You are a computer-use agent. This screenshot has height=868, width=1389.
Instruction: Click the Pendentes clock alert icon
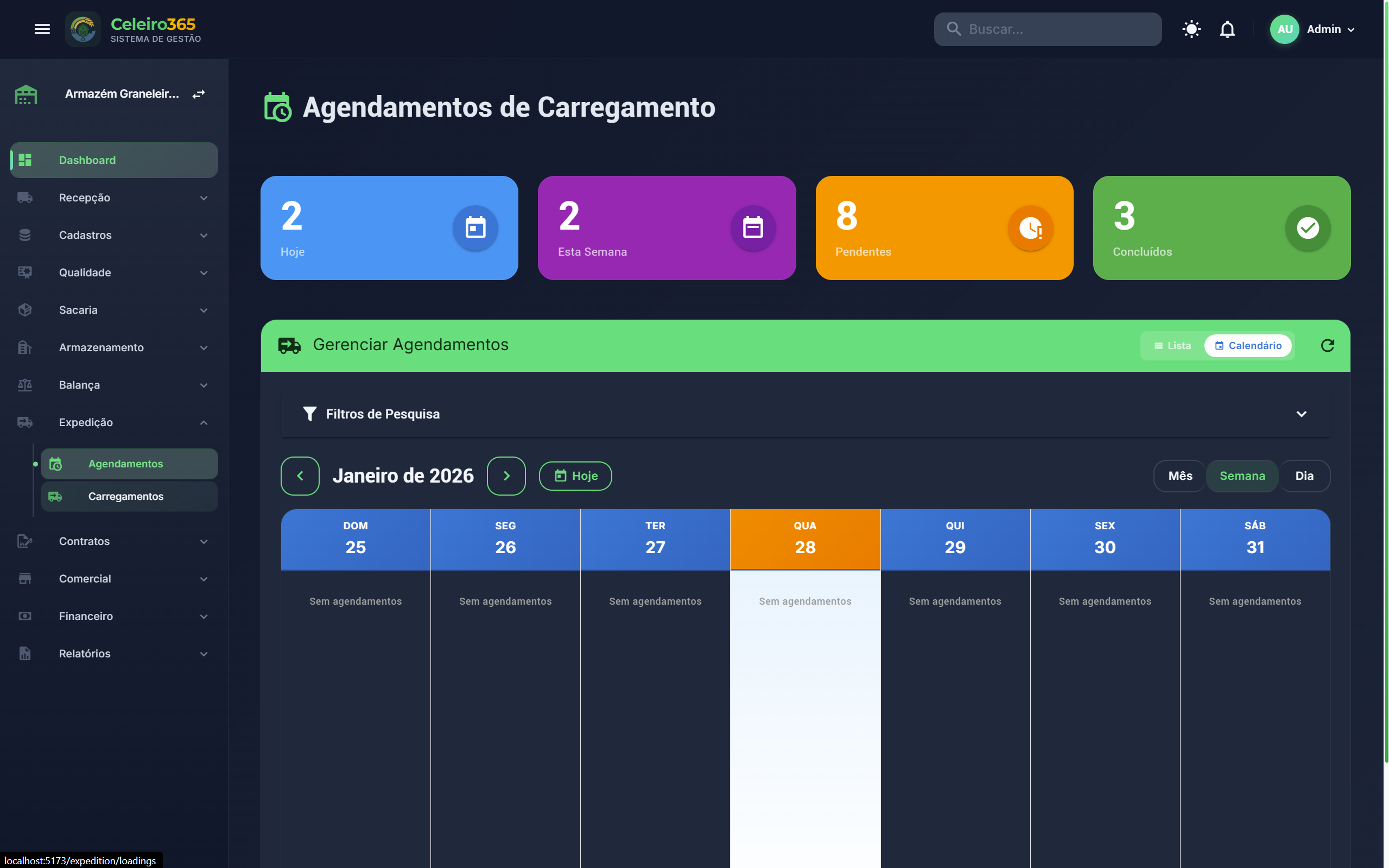point(1030,228)
